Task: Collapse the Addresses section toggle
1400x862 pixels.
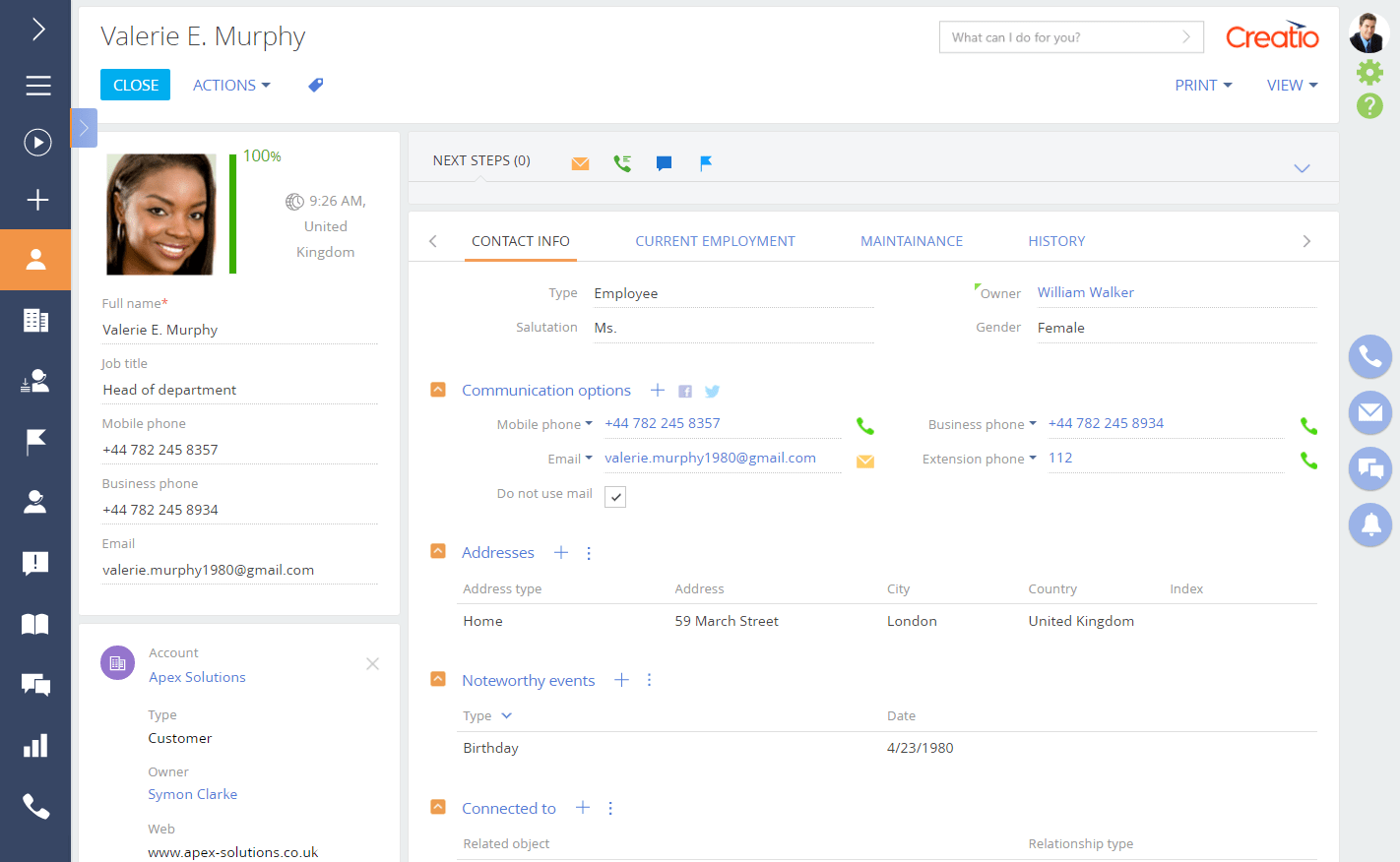Action: pyautogui.click(x=438, y=551)
